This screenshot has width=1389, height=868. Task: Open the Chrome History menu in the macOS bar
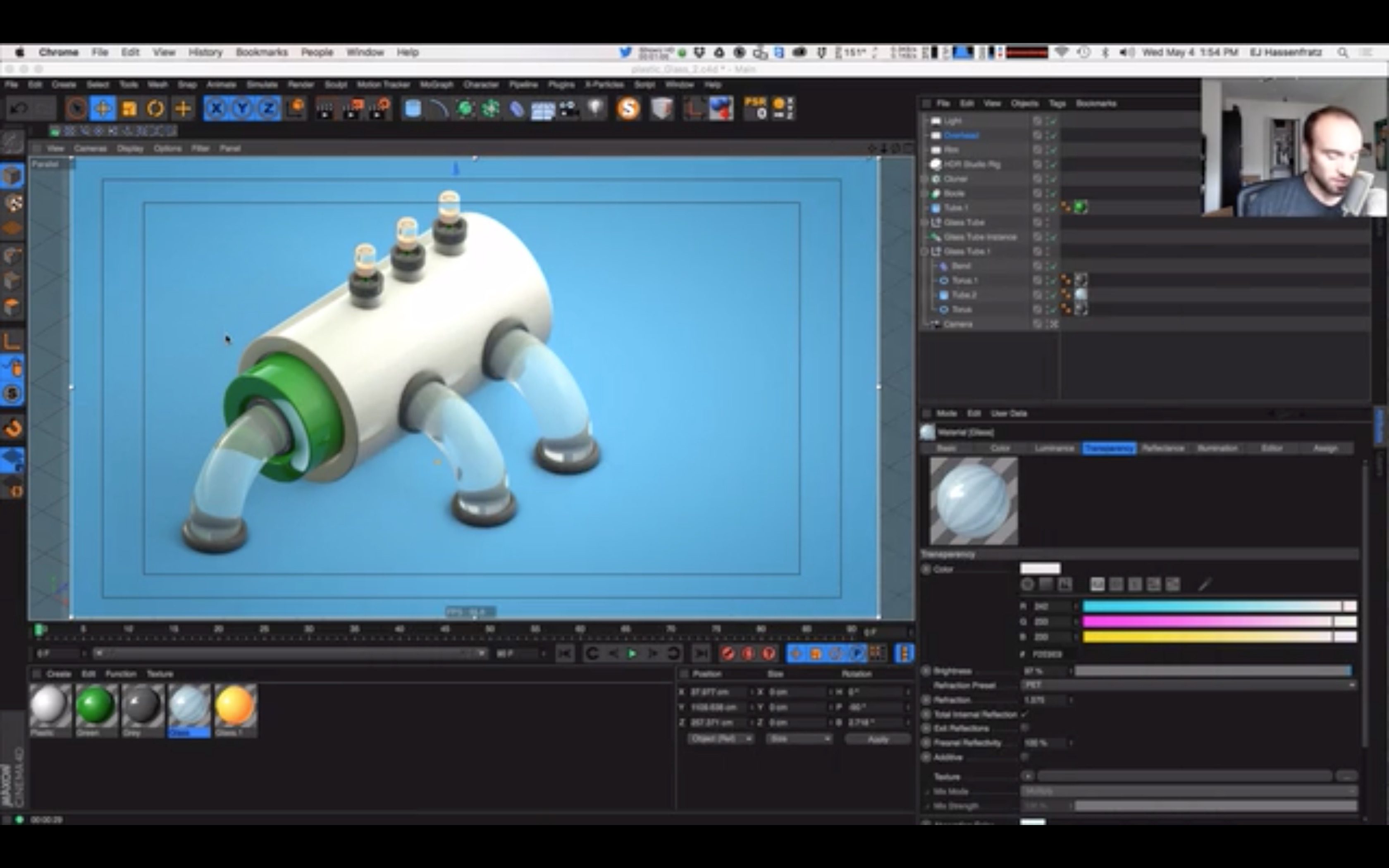tap(205, 52)
